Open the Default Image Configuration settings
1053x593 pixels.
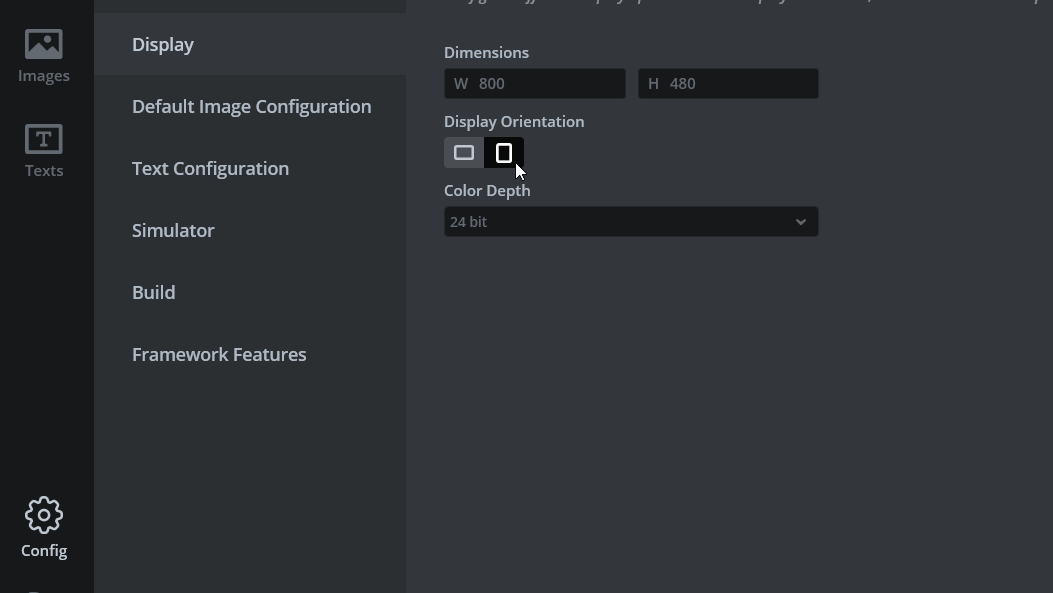[x=251, y=106]
